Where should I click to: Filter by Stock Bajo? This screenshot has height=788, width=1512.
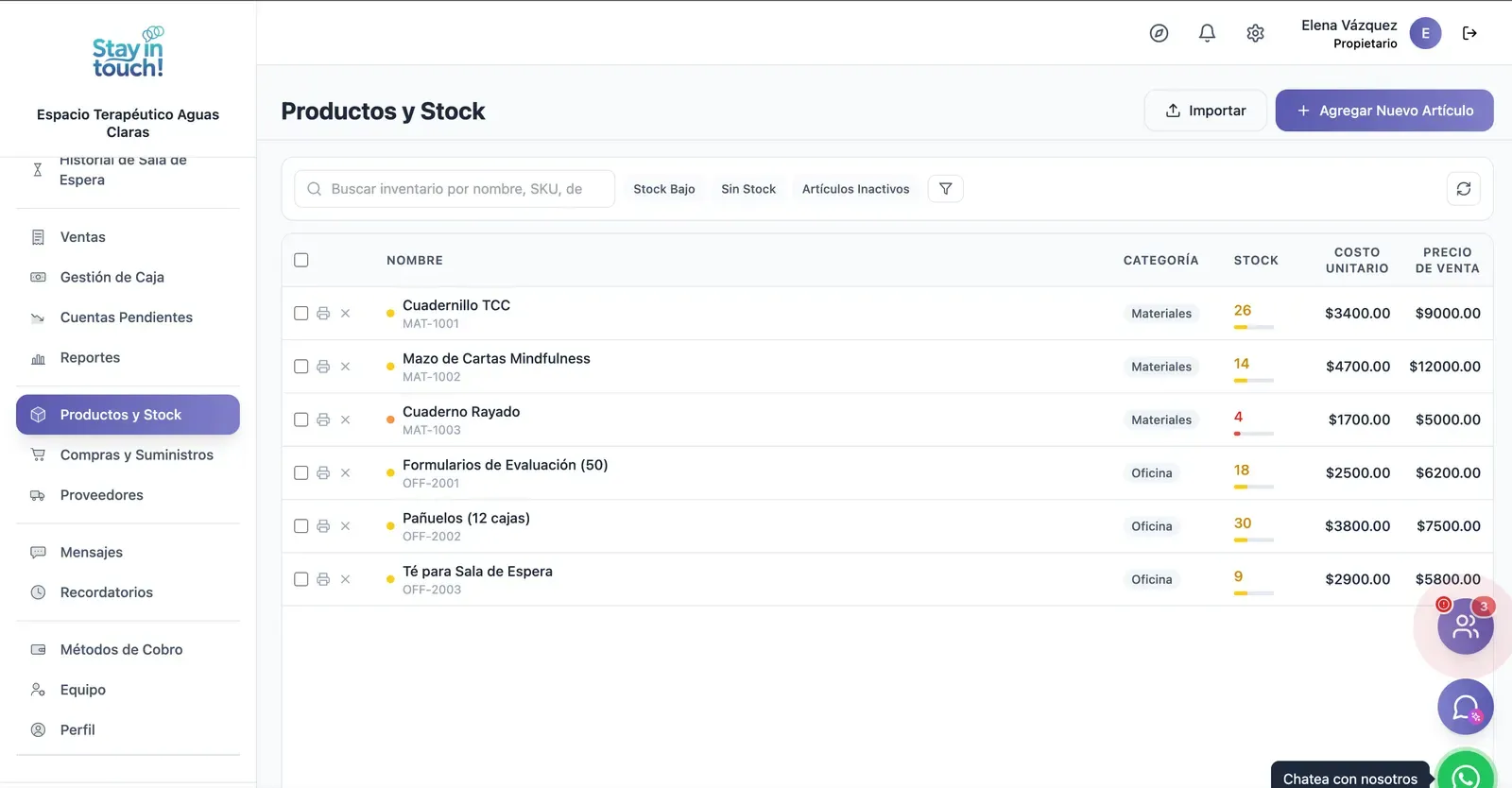coord(664,189)
